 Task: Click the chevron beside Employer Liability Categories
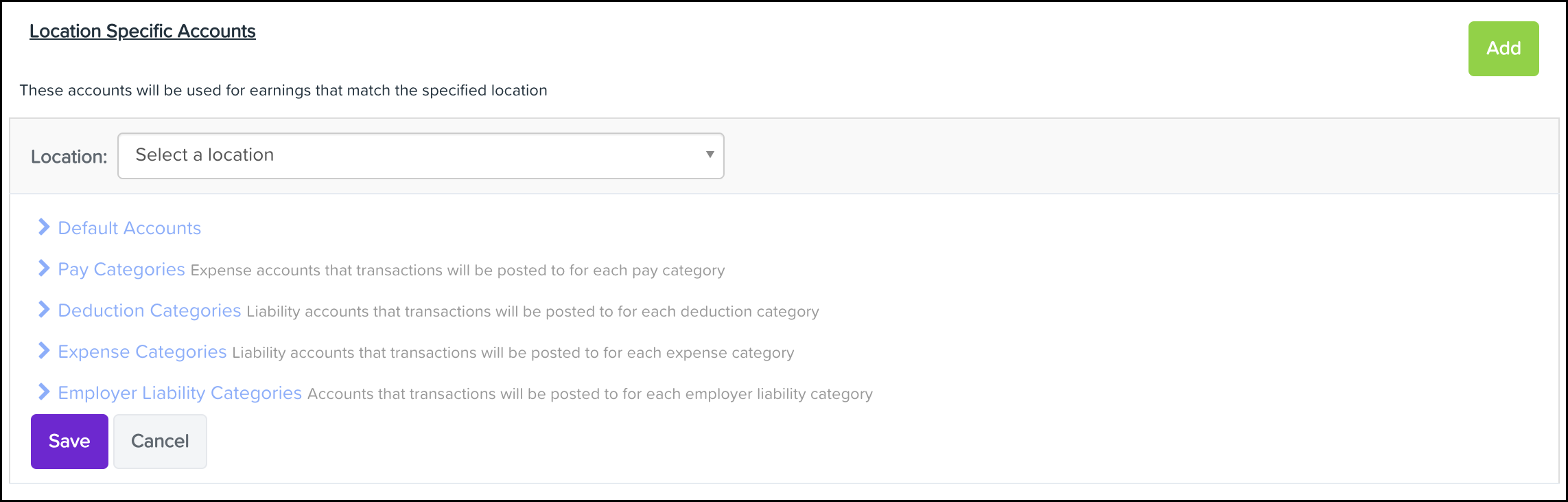pyautogui.click(x=44, y=392)
